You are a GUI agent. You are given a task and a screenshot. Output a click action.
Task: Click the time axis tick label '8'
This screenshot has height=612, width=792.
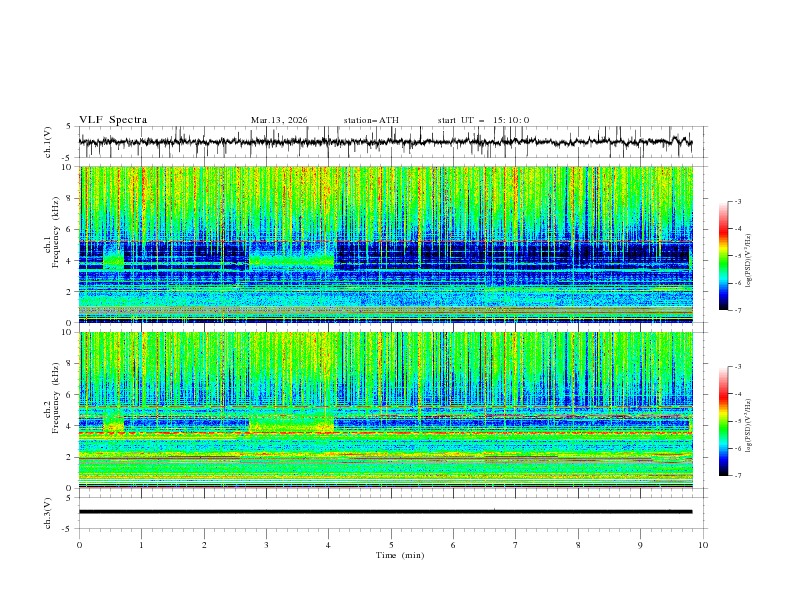(x=578, y=545)
